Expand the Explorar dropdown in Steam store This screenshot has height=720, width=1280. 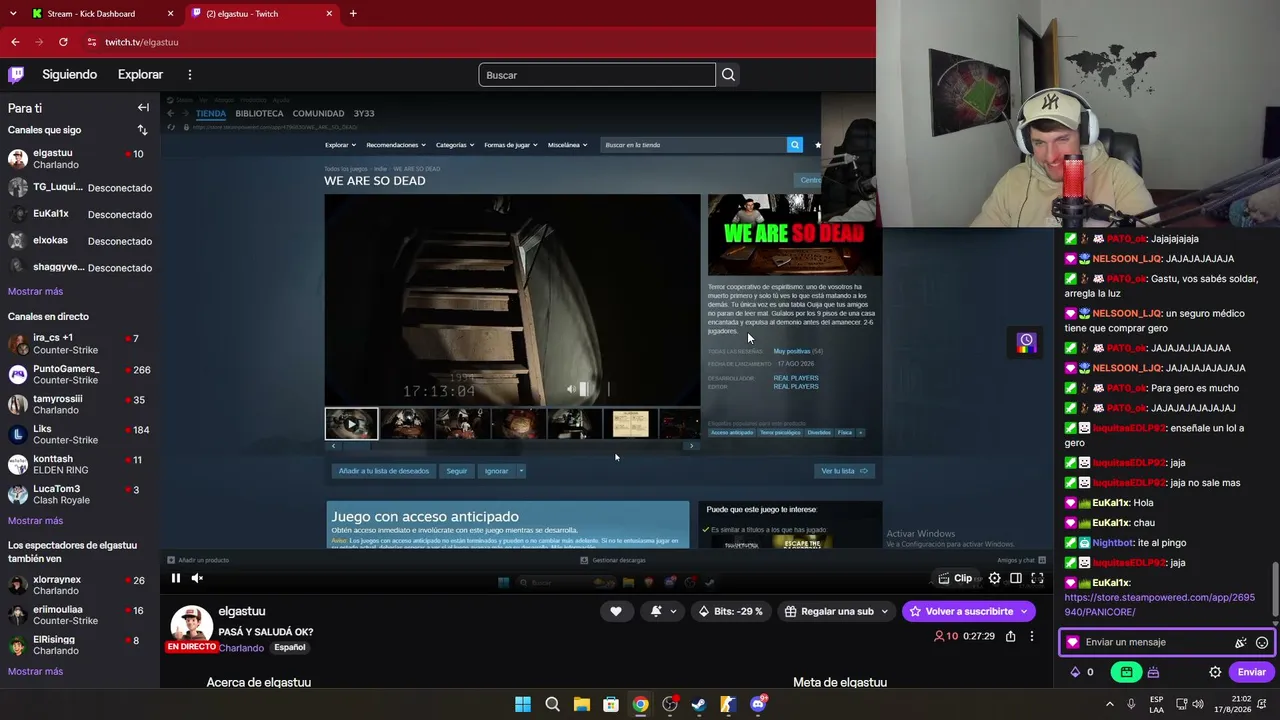tap(339, 145)
